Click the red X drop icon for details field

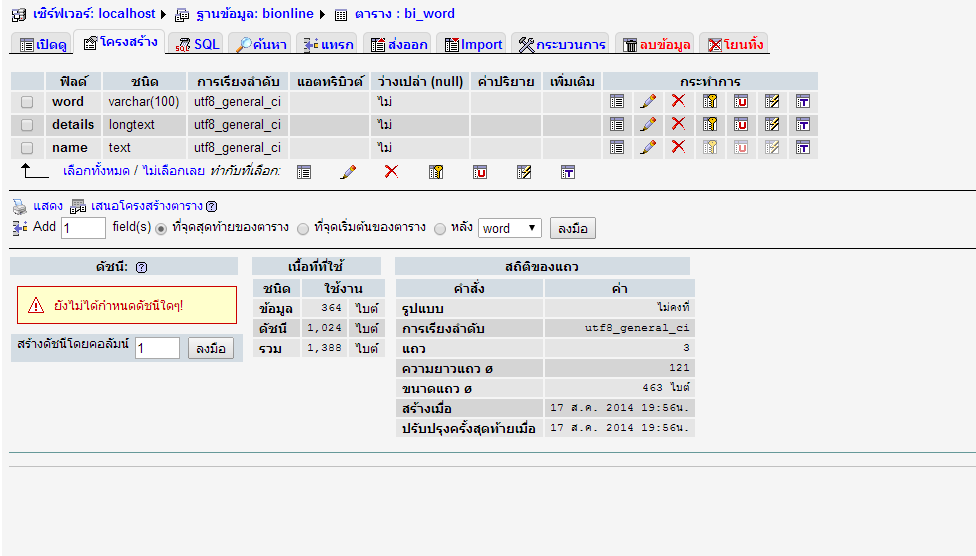pos(678,124)
